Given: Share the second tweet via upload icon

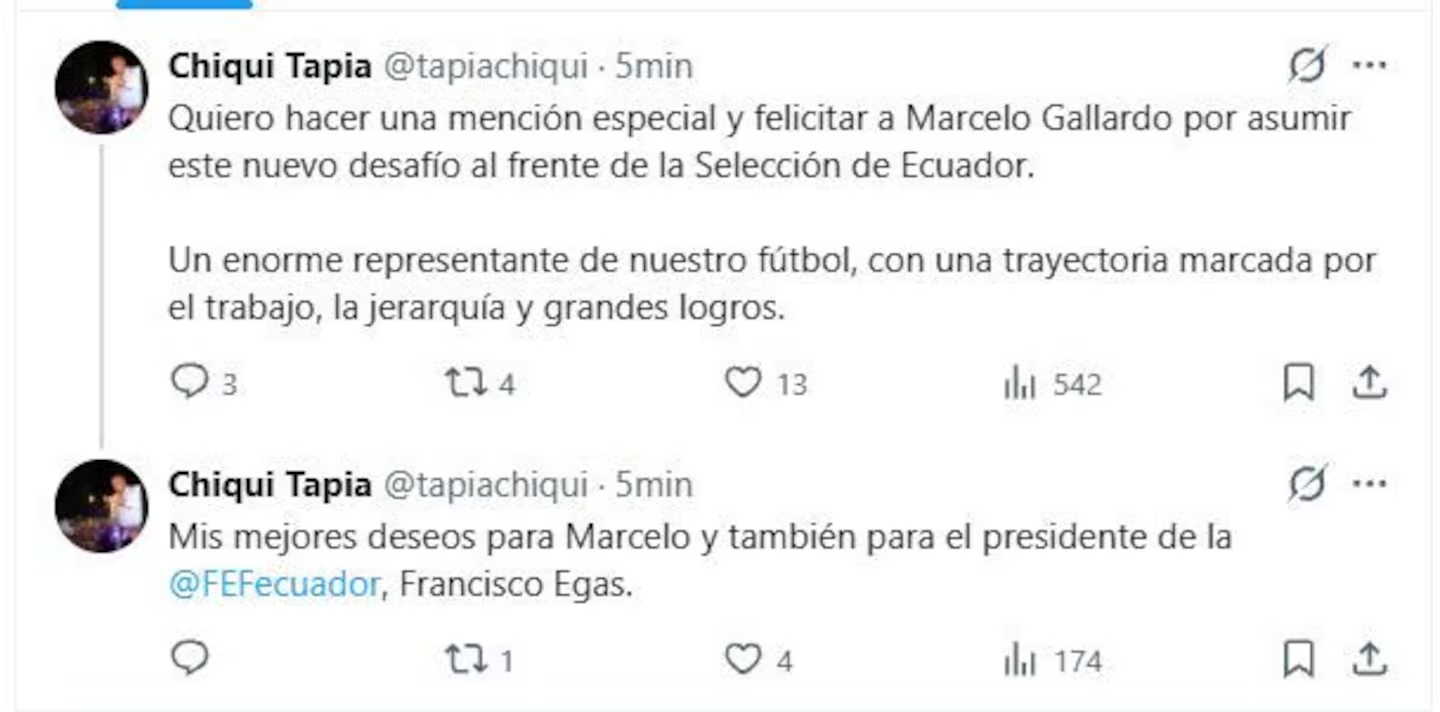Looking at the screenshot, I should [x=1369, y=658].
